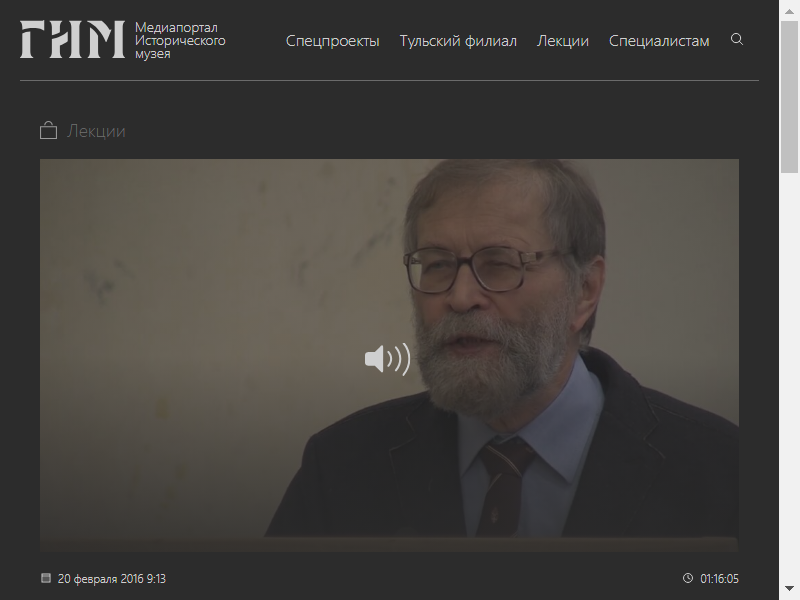Viewport: 800px width, 600px height.
Task: Open the Спецпроекты menu item
Action: (332, 41)
